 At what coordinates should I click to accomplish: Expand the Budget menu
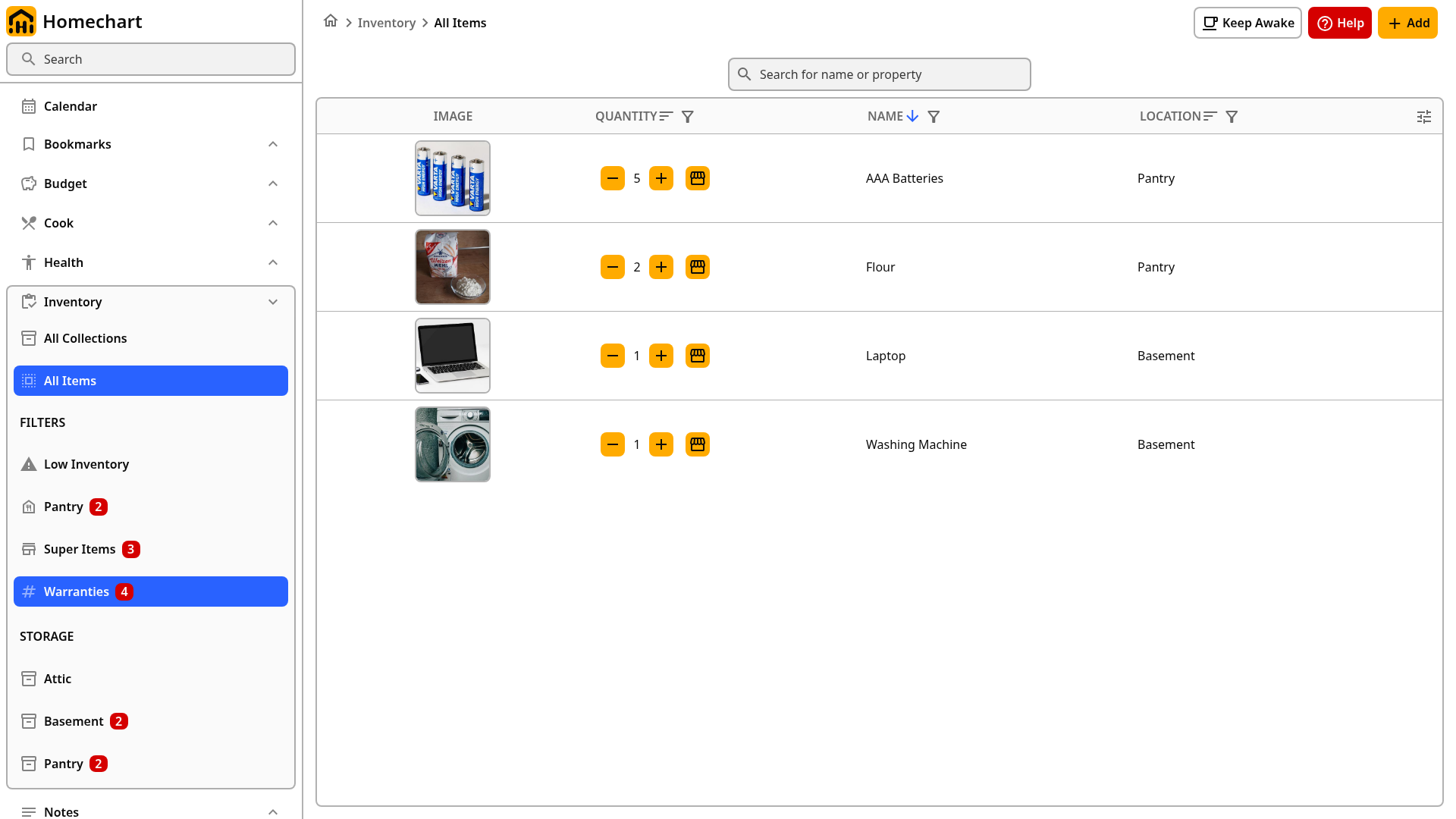coord(273,184)
